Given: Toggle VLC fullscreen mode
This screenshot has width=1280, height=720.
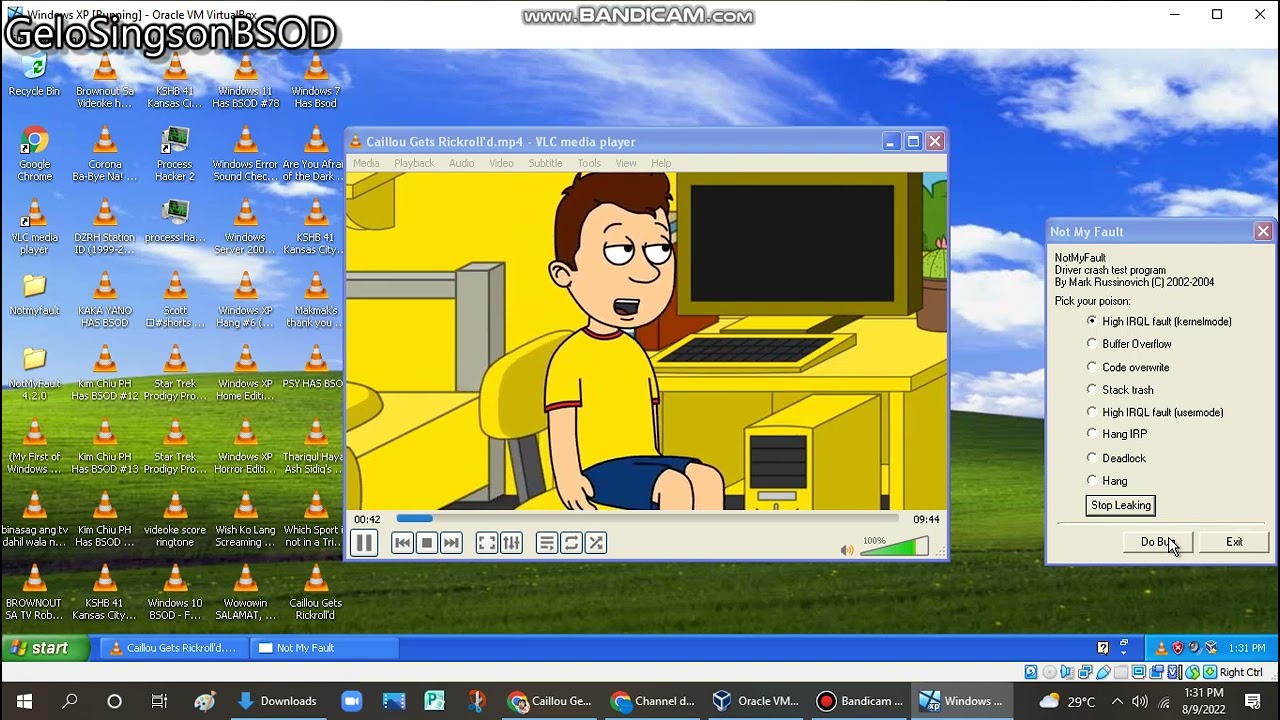Looking at the screenshot, I should tap(487, 543).
